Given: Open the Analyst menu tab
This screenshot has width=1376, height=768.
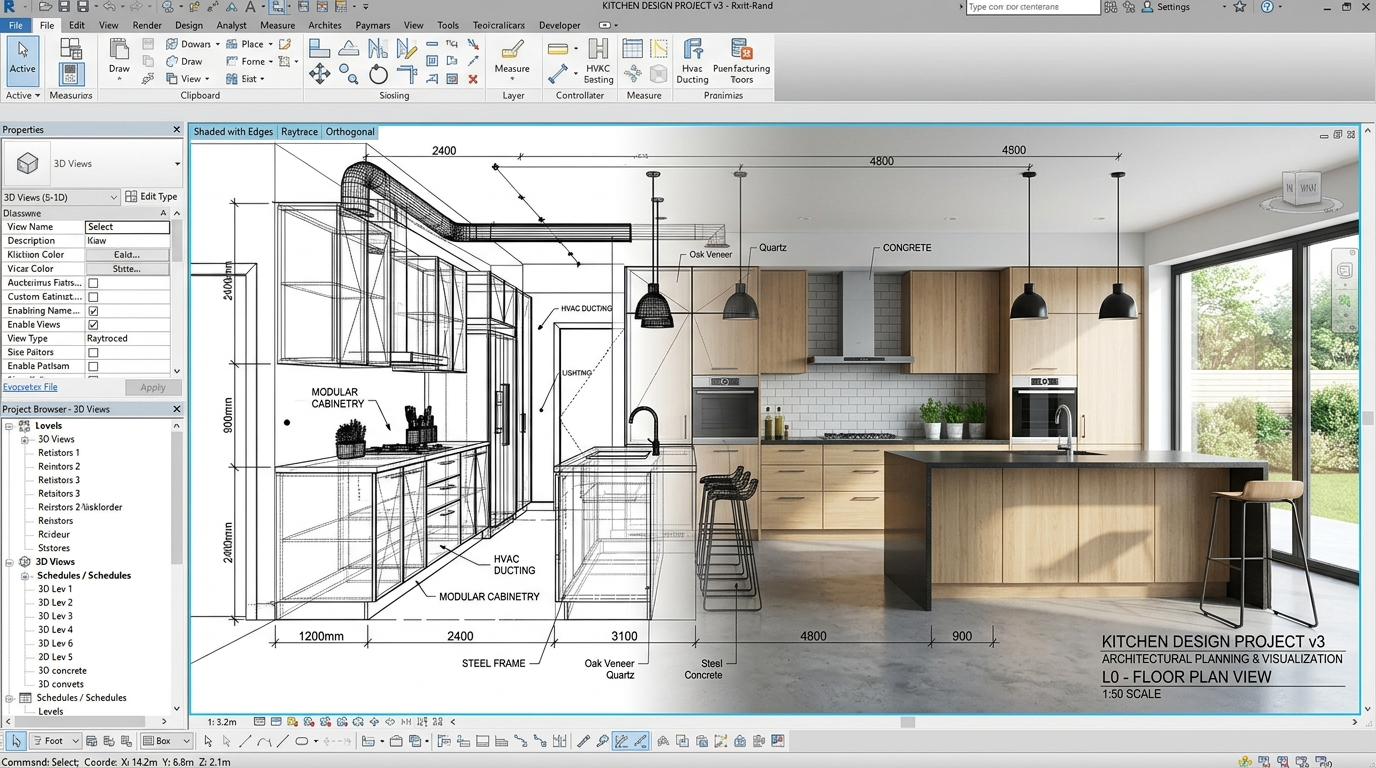Looking at the screenshot, I should (x=231, y=25).
